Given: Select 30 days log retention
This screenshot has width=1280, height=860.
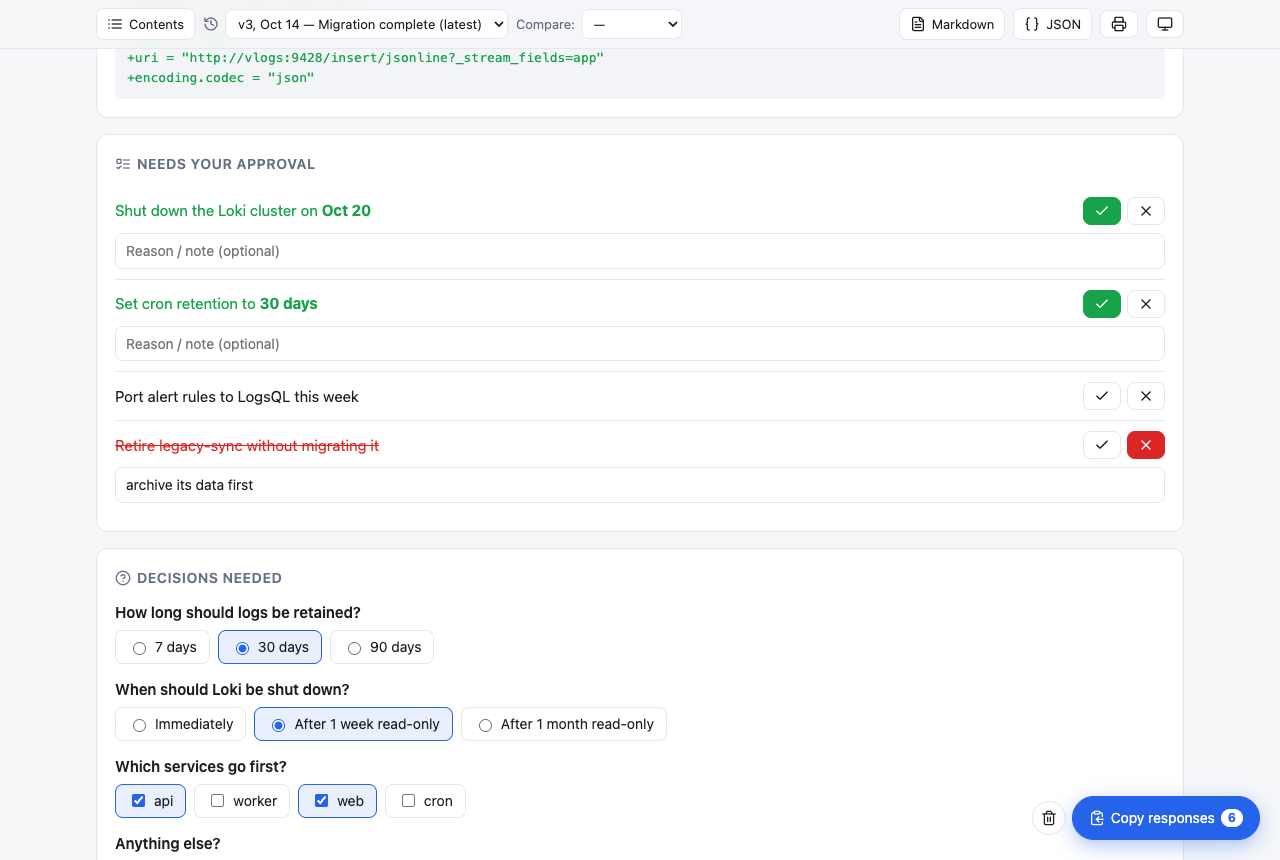Looking at the screenshot, I should point(270,647).
